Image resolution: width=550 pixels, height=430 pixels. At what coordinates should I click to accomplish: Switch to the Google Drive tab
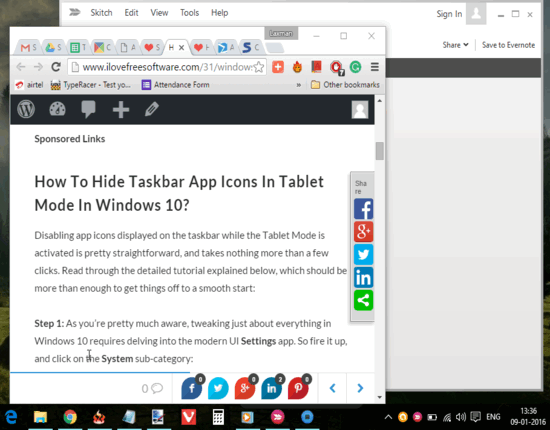click(x=53, y=48)
